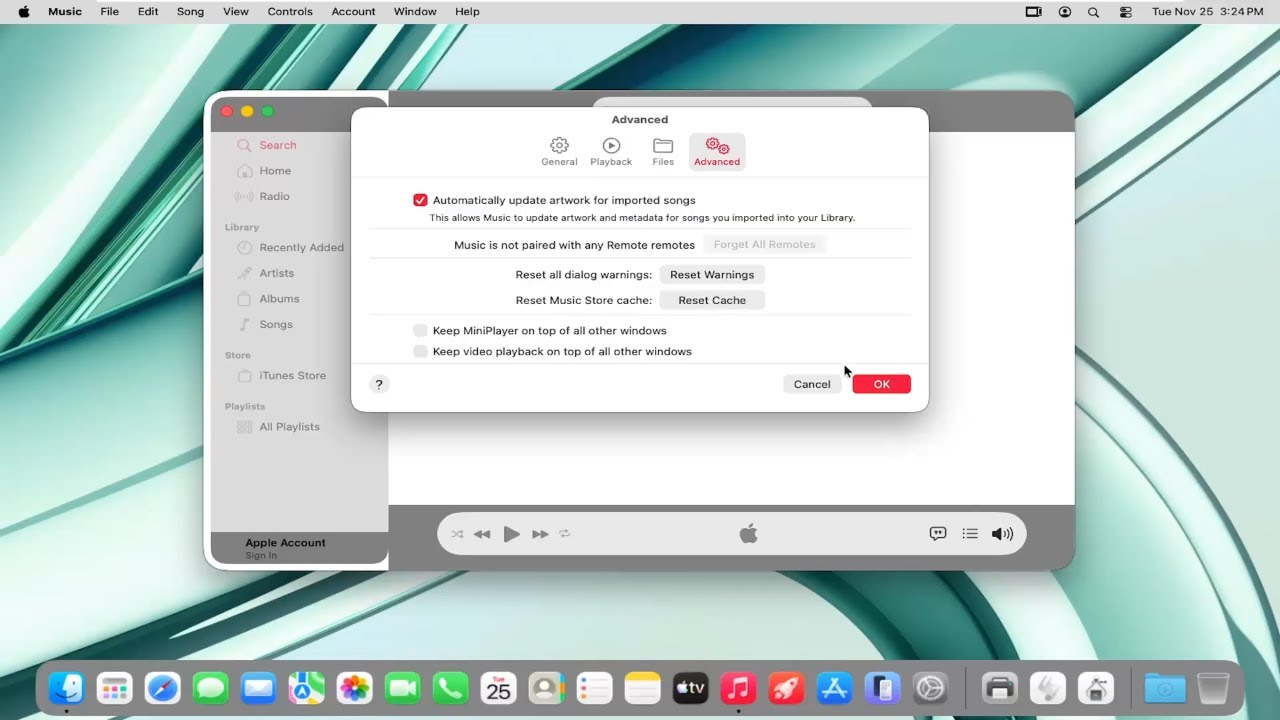Switch to the Files settings tab
The width and height of the screenshot is (1280, 720).
click(x=663, y=152)
